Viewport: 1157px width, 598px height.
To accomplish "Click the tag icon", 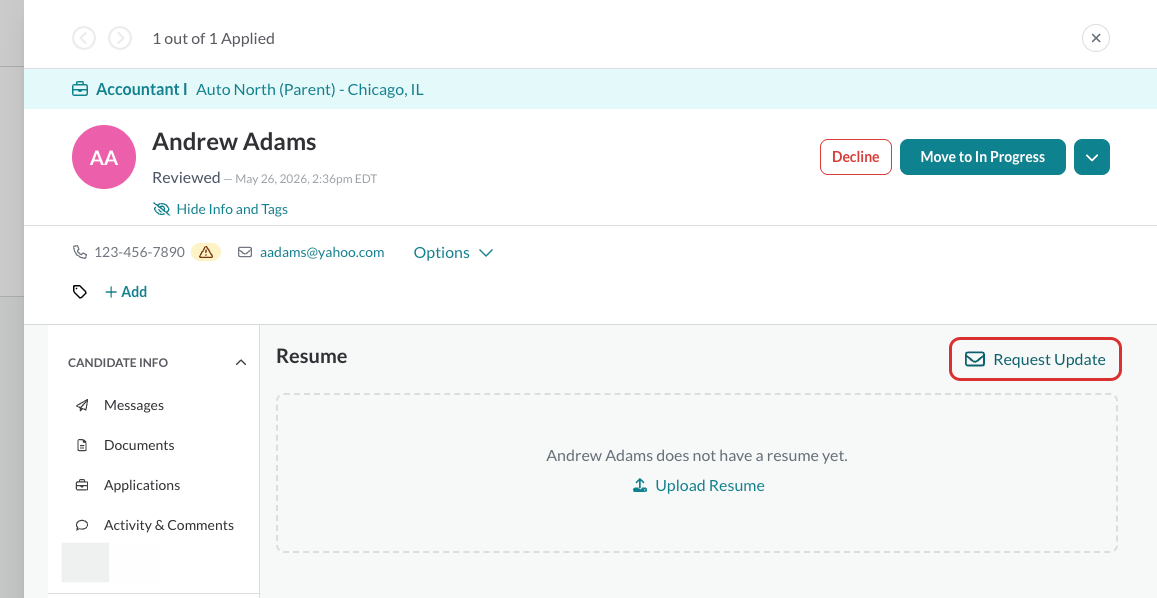I will (x=80, y=292).
